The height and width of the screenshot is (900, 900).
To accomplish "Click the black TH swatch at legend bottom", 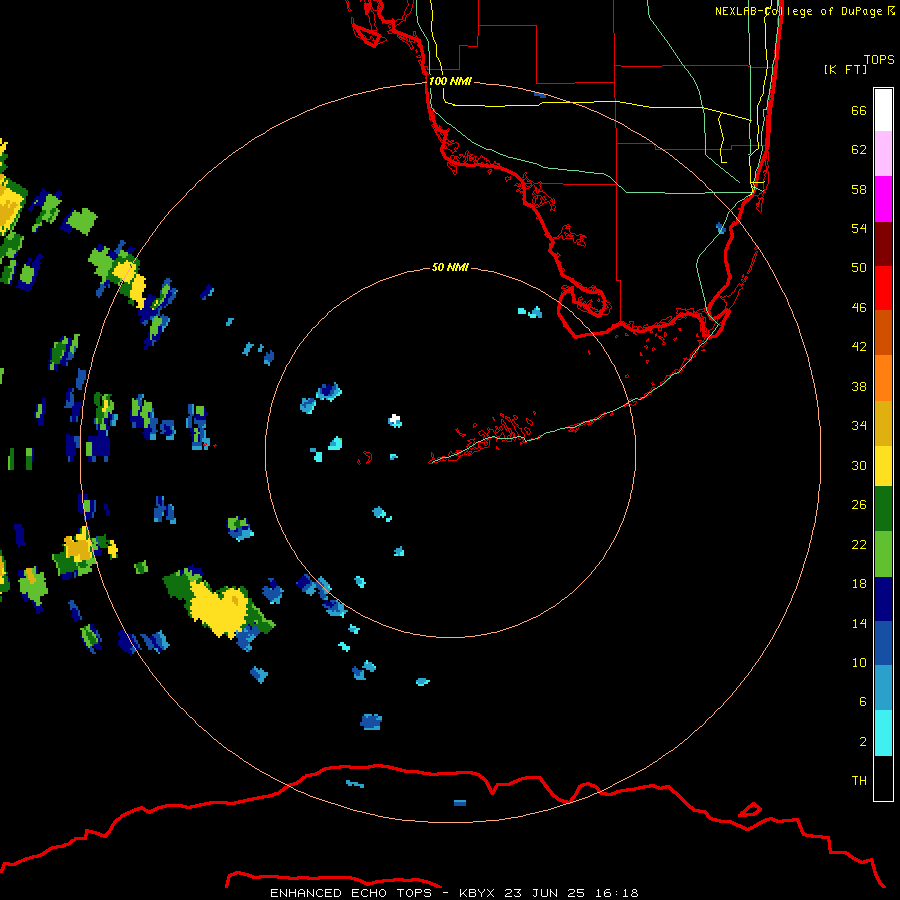I will click(x=883, y=778).
